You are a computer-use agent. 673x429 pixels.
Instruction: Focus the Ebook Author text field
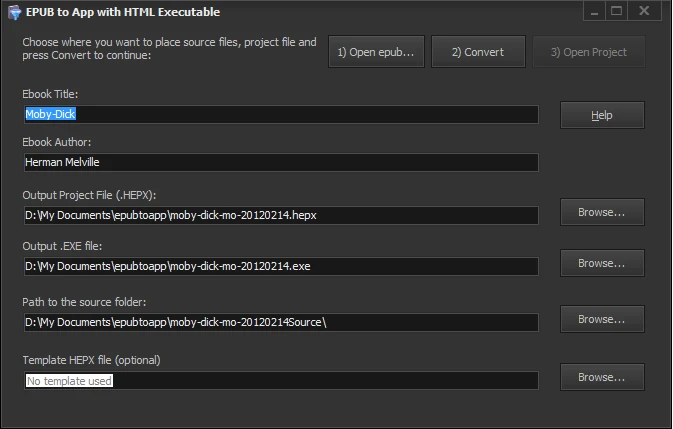coord(280,162)
